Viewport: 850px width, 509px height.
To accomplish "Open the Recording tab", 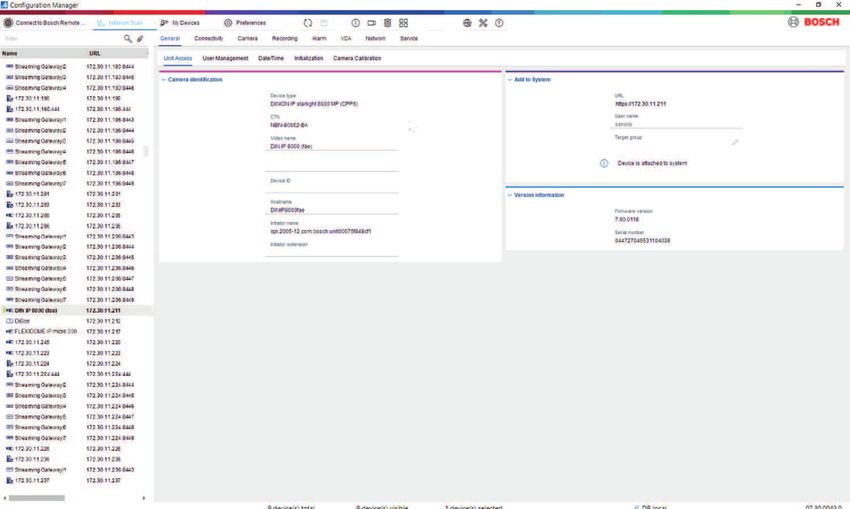I will [x=285, y=38].
